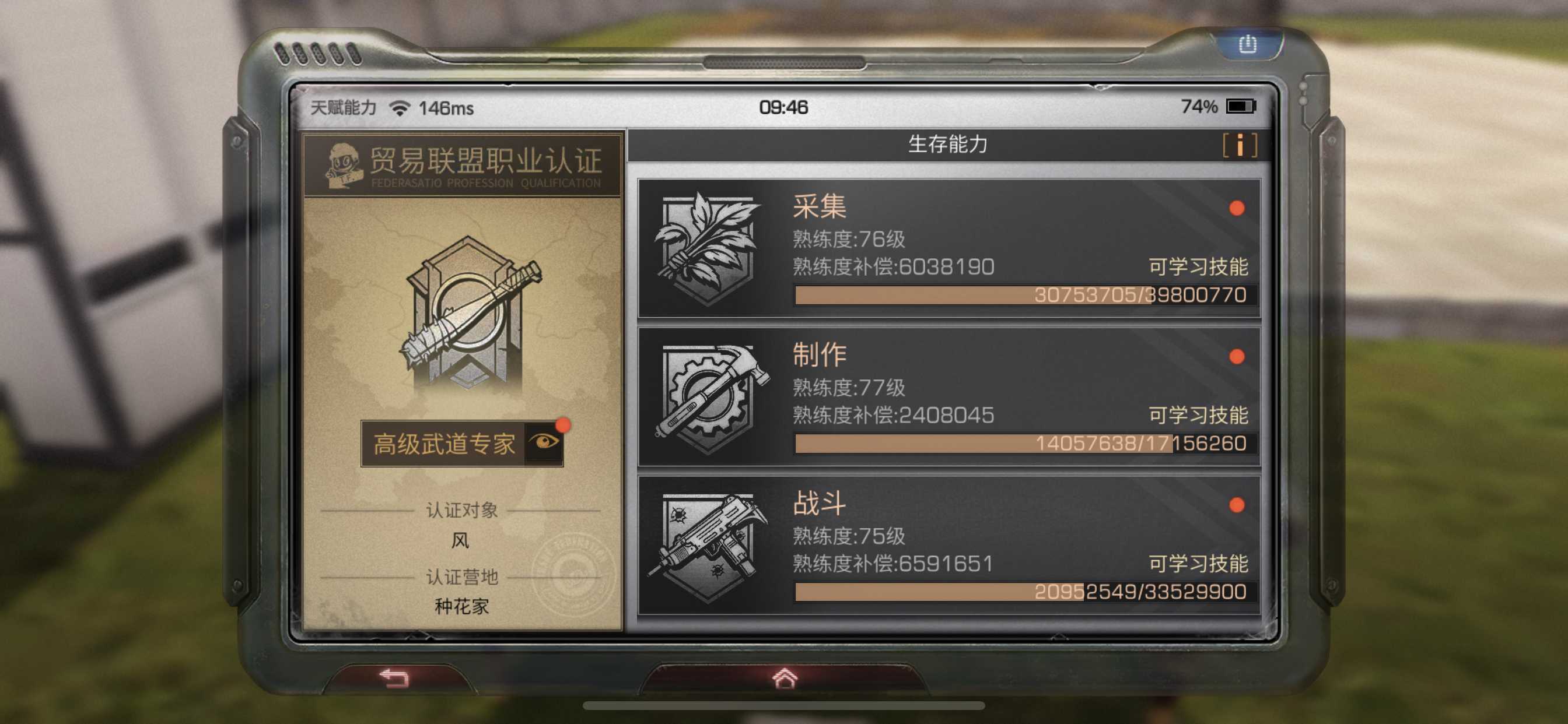Click the 高级武道专家 title button
1568x724 pixels.
444,444
